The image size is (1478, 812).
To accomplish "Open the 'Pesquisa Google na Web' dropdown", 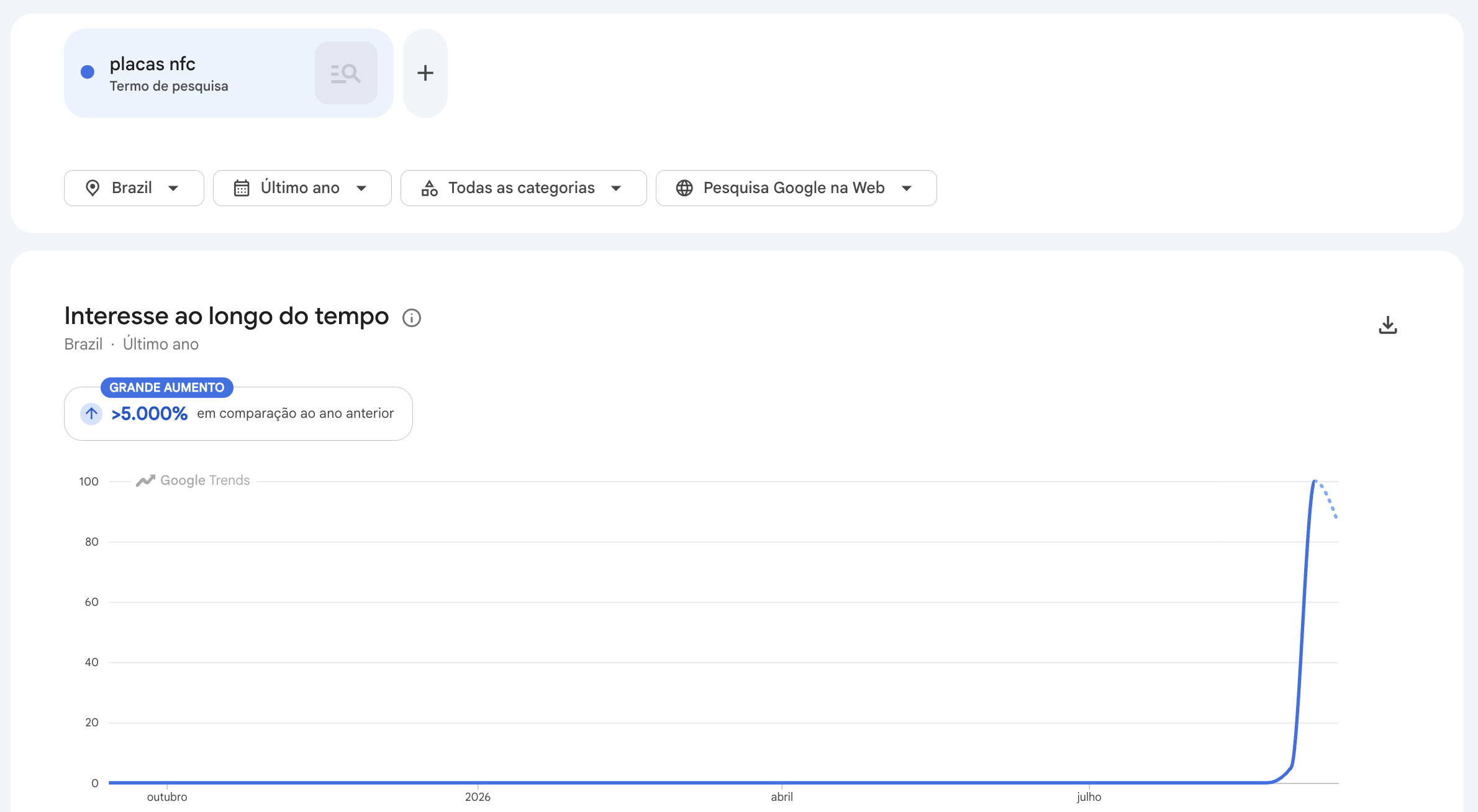I will coord(796,188).
